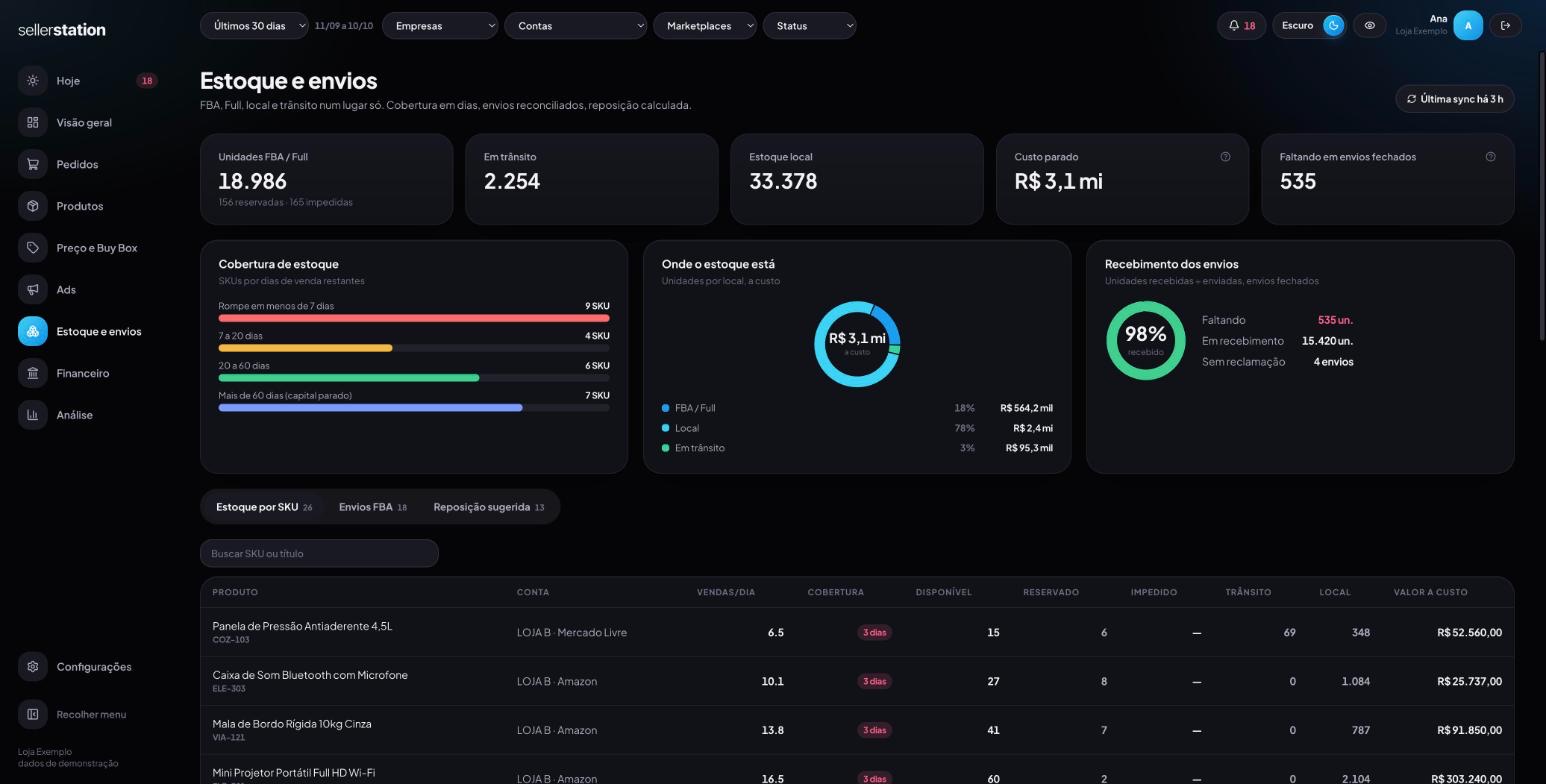Open Configurações gear icon

33,667
